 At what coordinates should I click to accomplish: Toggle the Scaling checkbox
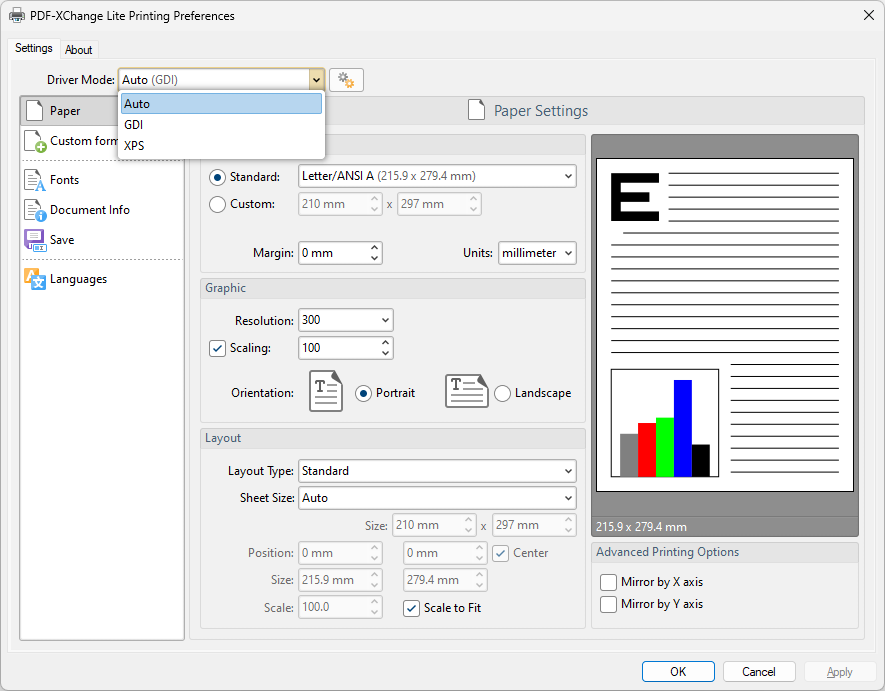click(217, 348)
